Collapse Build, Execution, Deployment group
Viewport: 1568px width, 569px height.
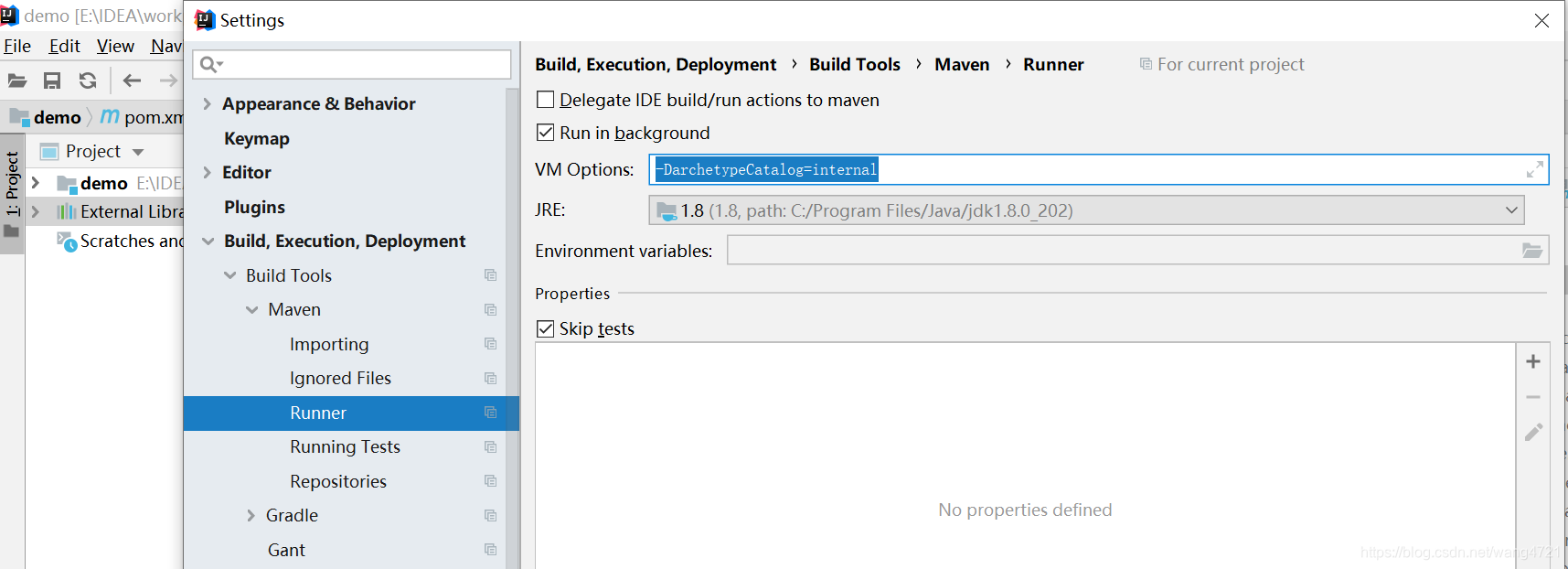point(208,241)
